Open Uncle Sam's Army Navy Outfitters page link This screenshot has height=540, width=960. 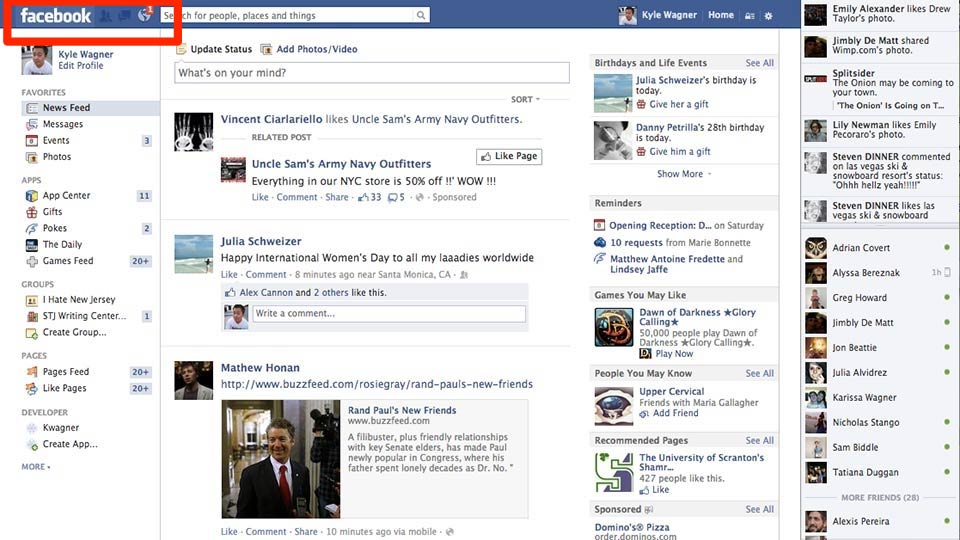[x=341, y=164]
